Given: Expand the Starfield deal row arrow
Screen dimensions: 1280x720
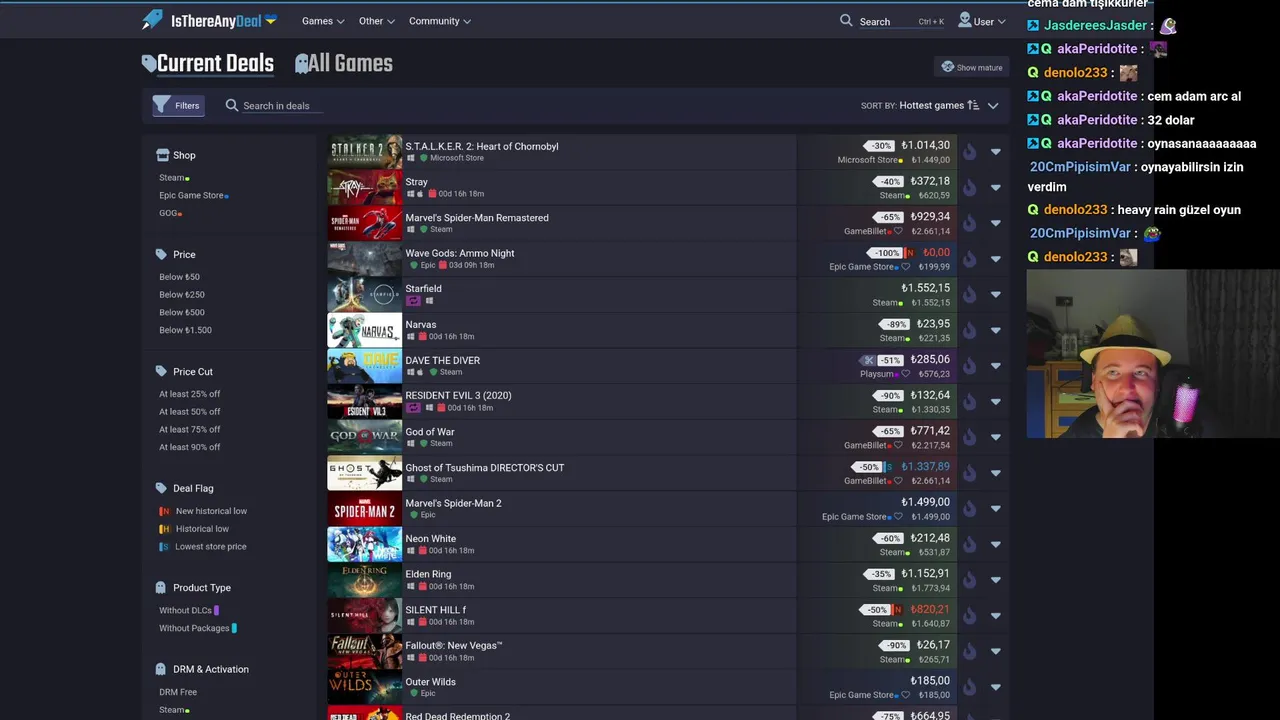Looking at the screenshot, I should point(995,295).
